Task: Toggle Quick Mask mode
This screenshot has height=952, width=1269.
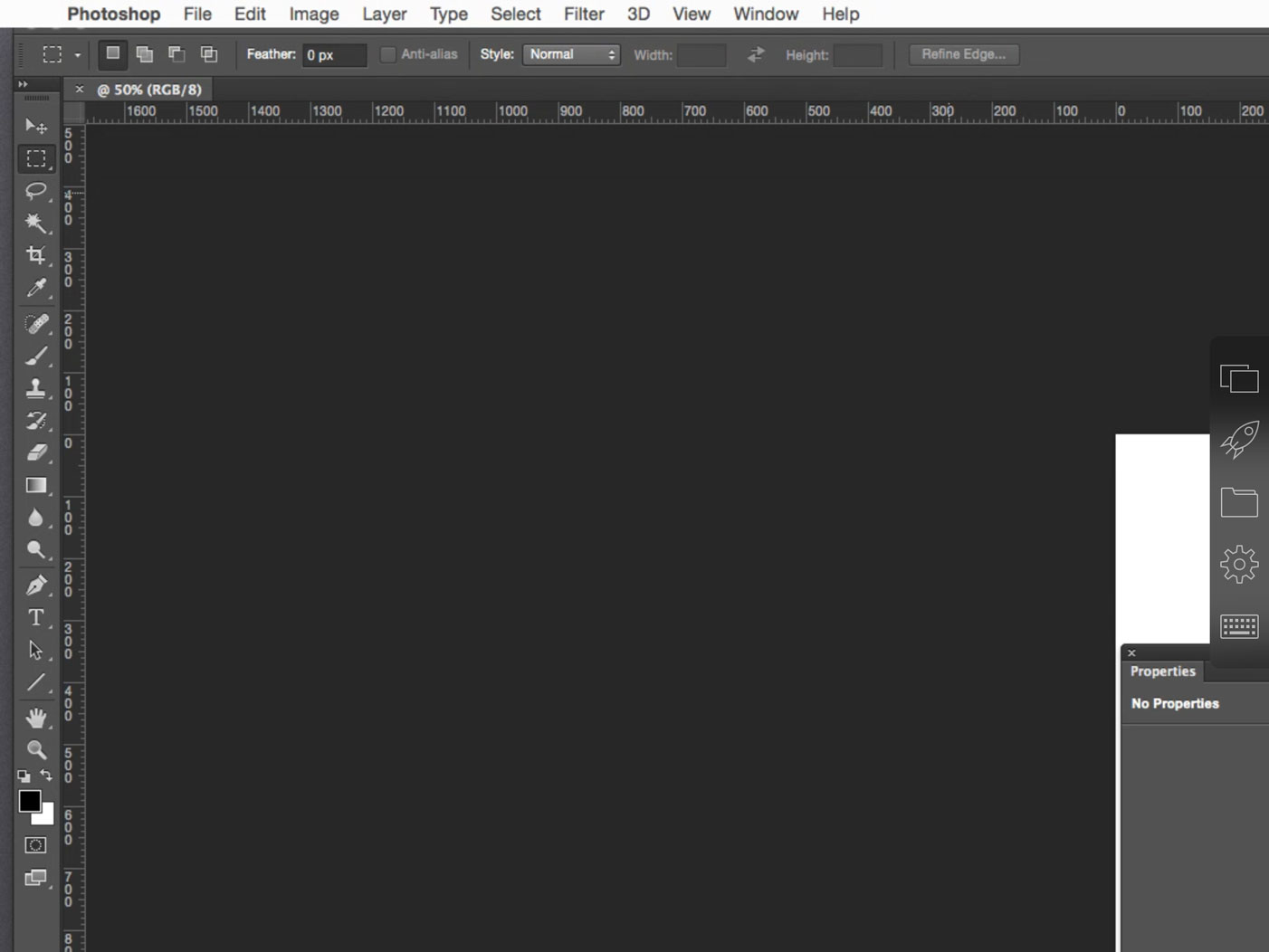Action: click(35, 845)
